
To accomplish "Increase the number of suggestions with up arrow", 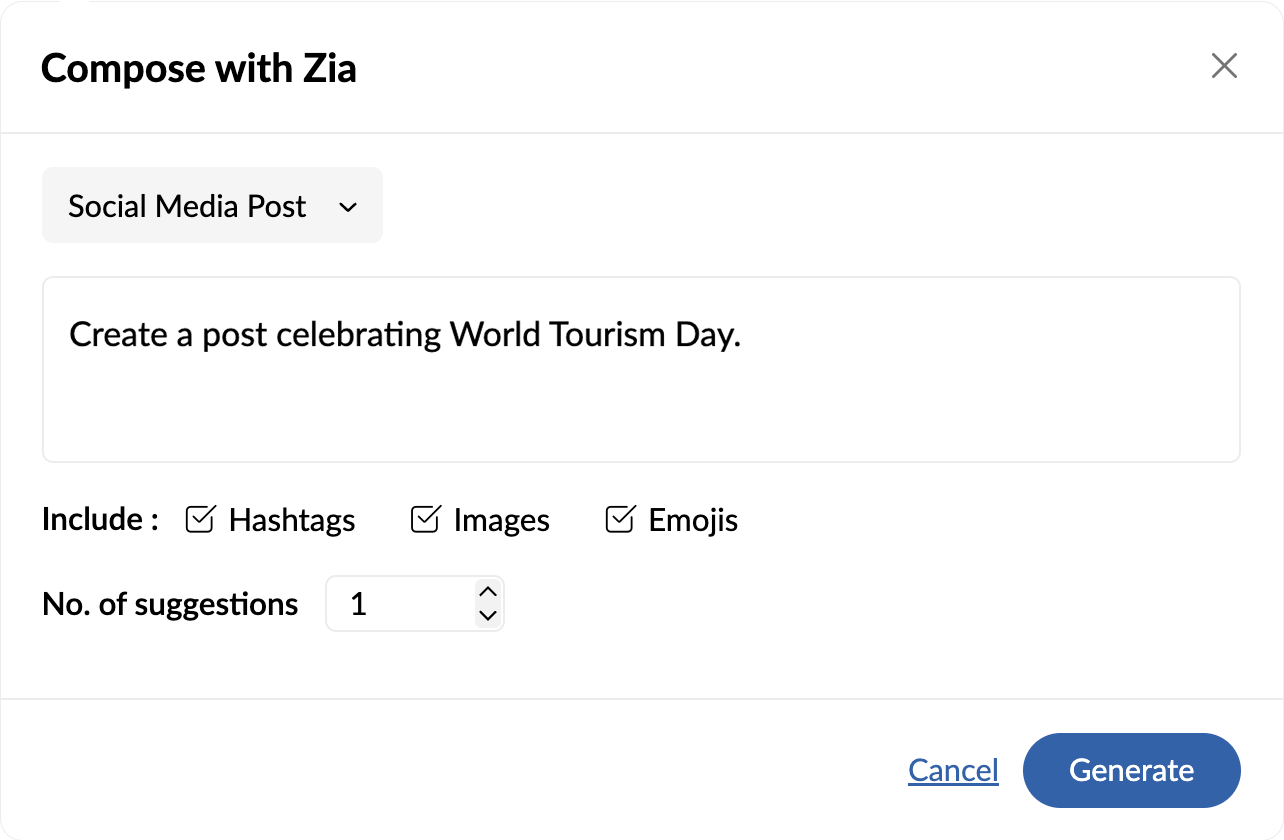I will pyautogui.click(x=488, y=591).
